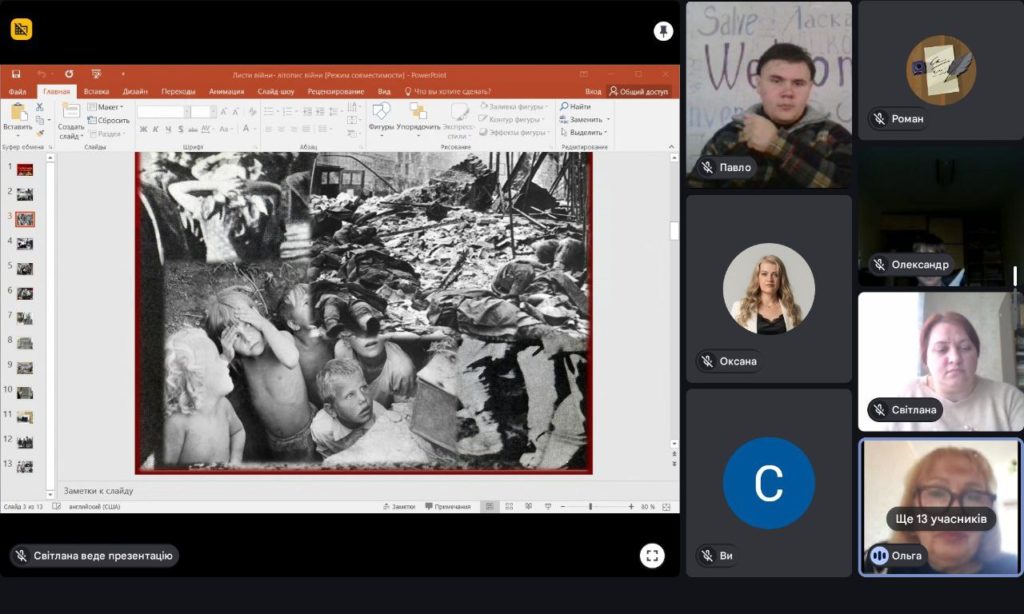Toggle Заметки notes button in status bar
1024x614 pixels.
(x=398, y=507)
